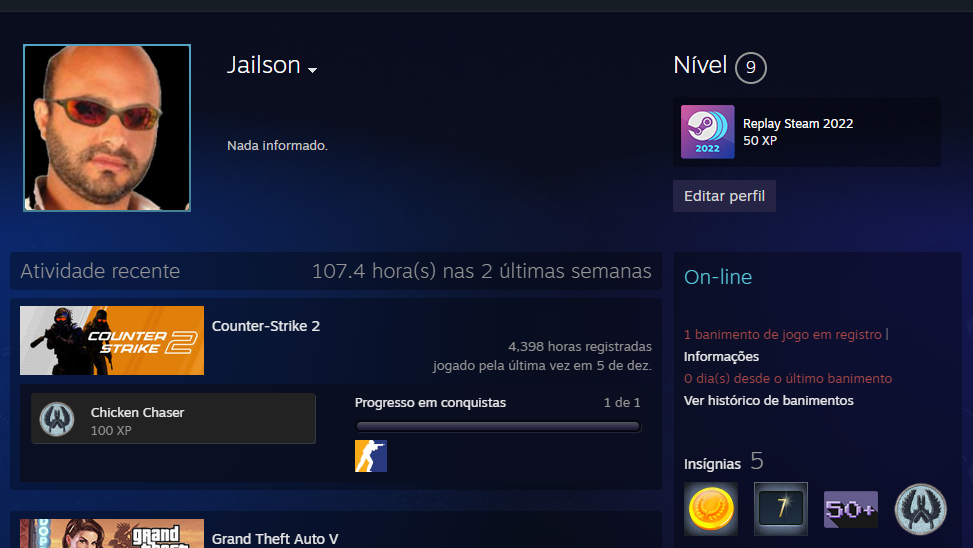This screenshot has width=973, height=548.
Task: Click the Nada informado summary text
Action: point(277,145)
